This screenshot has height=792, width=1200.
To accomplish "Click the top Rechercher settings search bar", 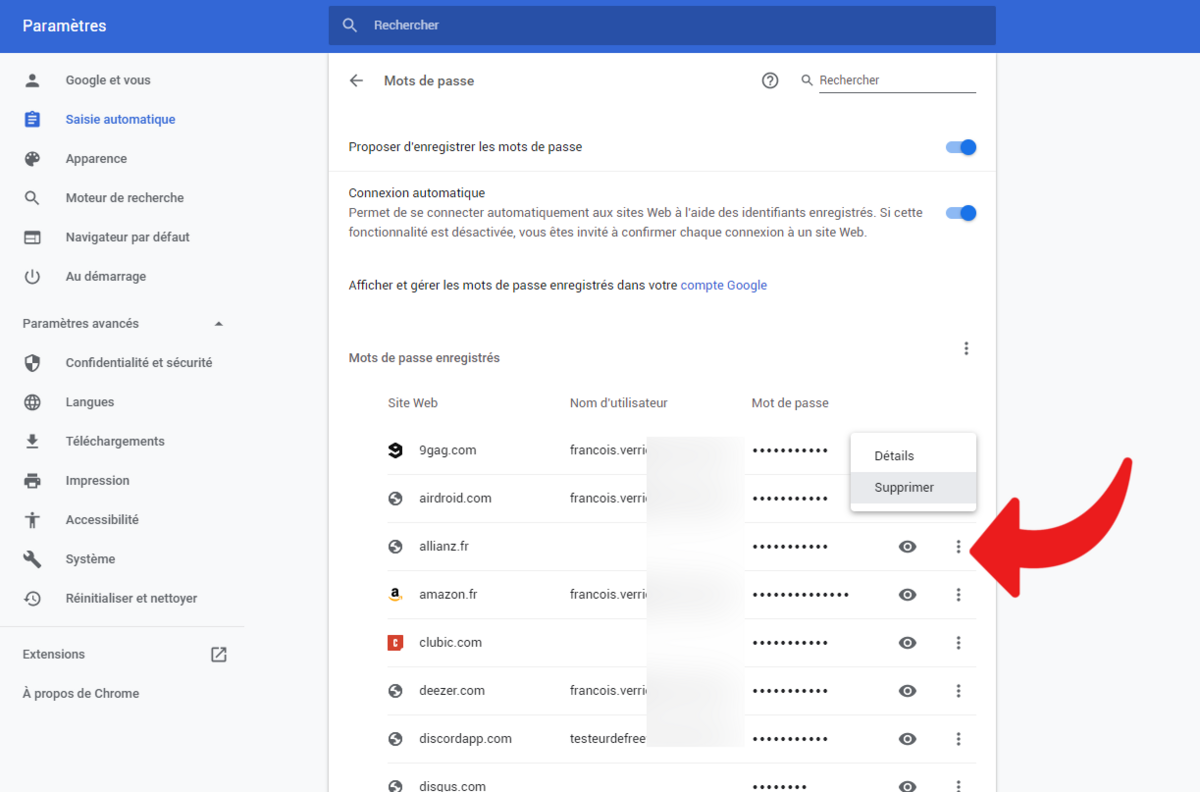I will pyautogui.click(x=662, y=25).
